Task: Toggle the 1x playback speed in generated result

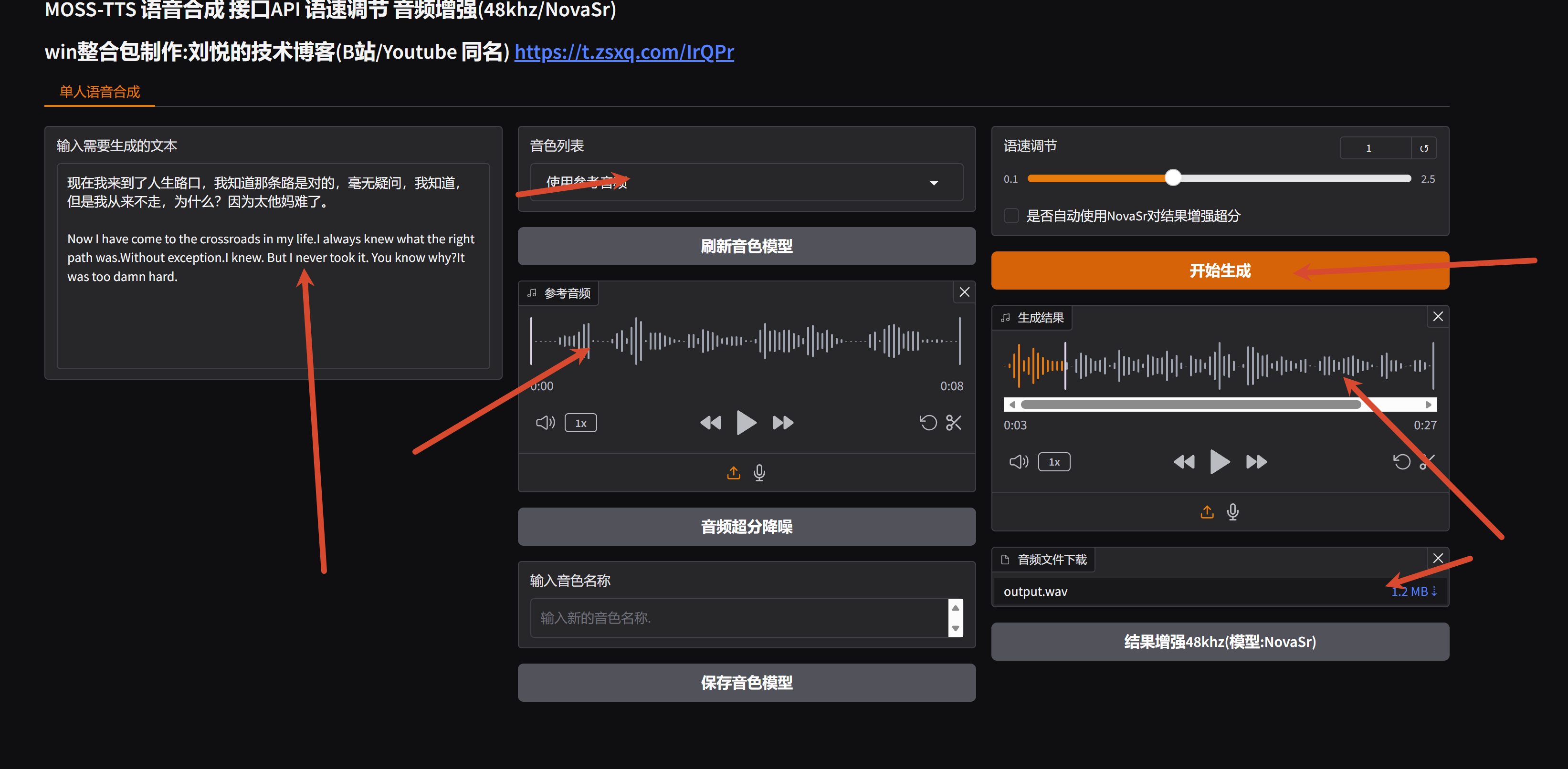Action: 1053,462
